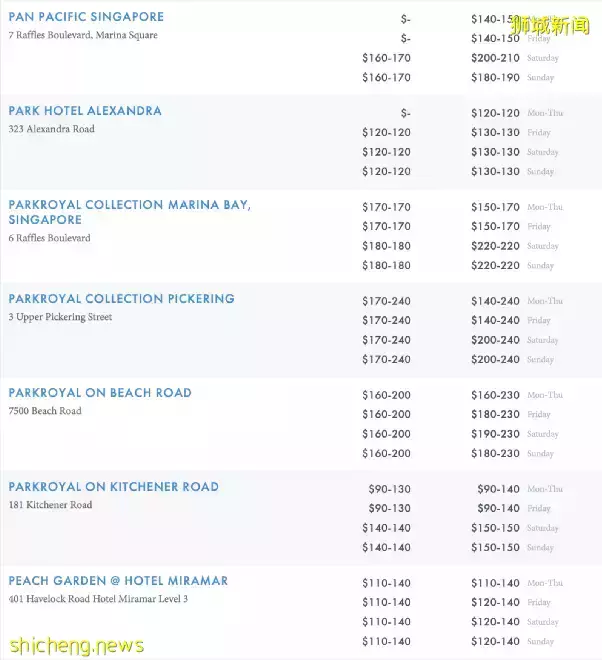Select the Sunday label for Peach Garden
The image size is (602, 660).
[540, 642]
